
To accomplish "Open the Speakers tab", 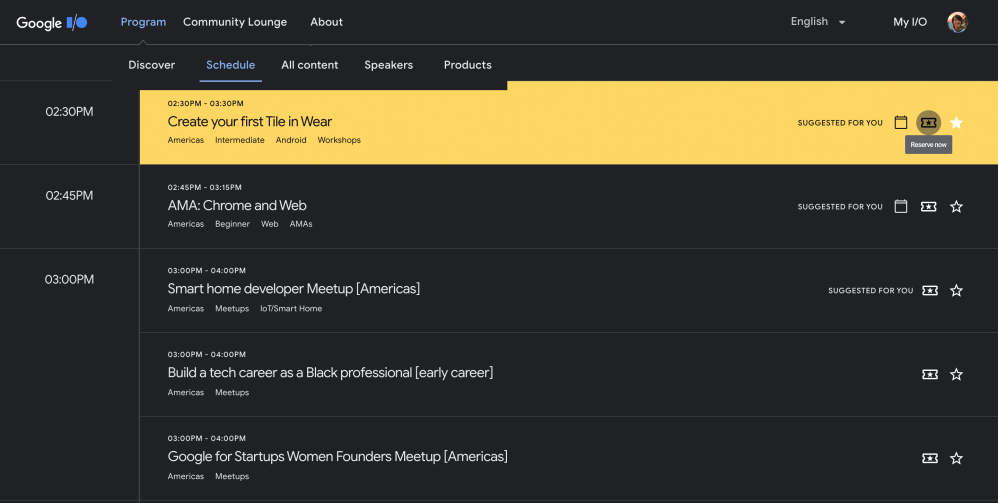I will pos(388,65).
